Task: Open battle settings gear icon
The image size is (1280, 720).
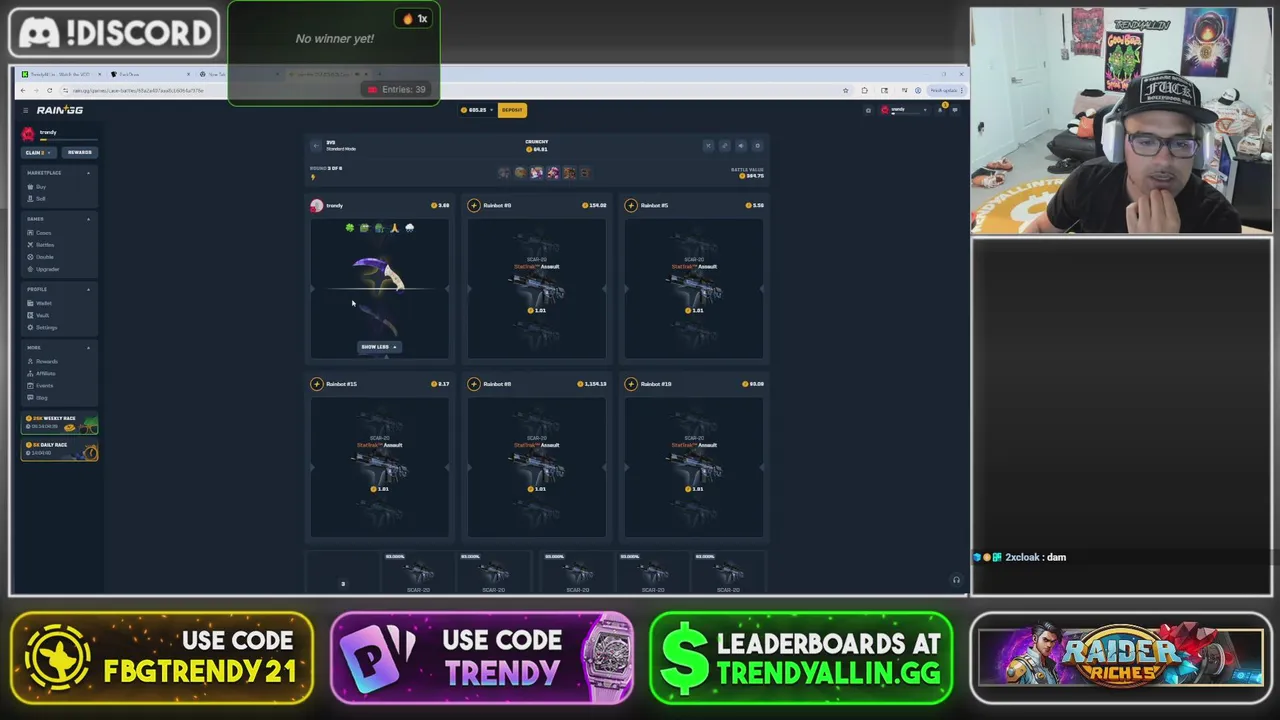Action: [757, 146]
